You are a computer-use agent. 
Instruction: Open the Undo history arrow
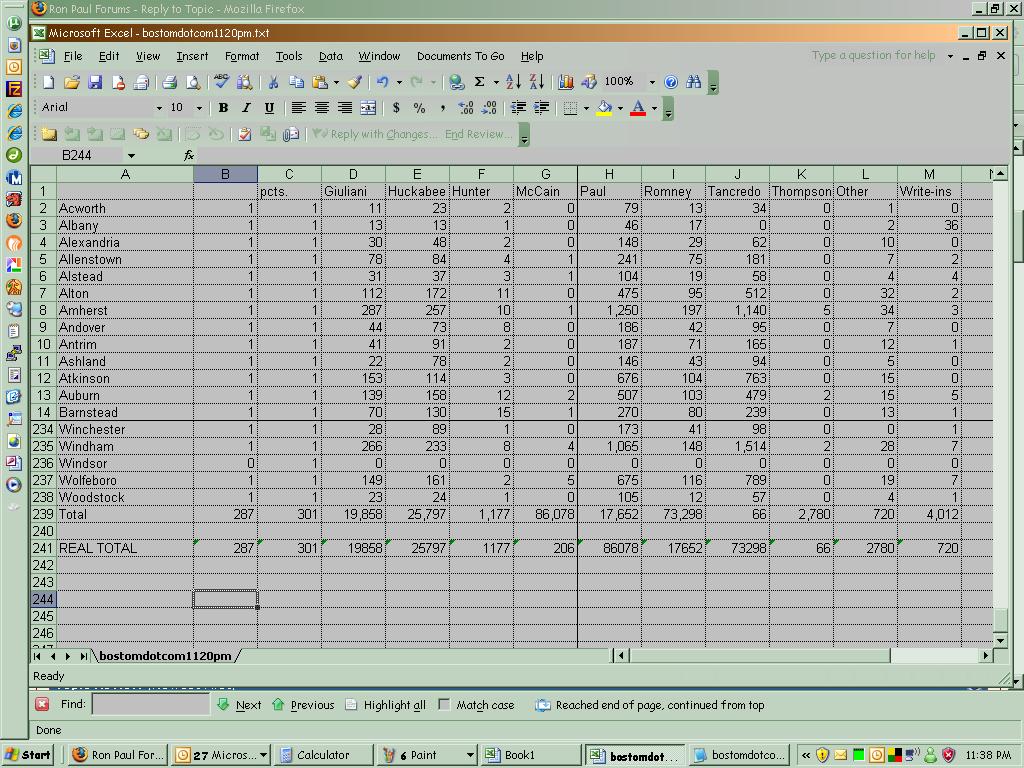coord(399,82)
